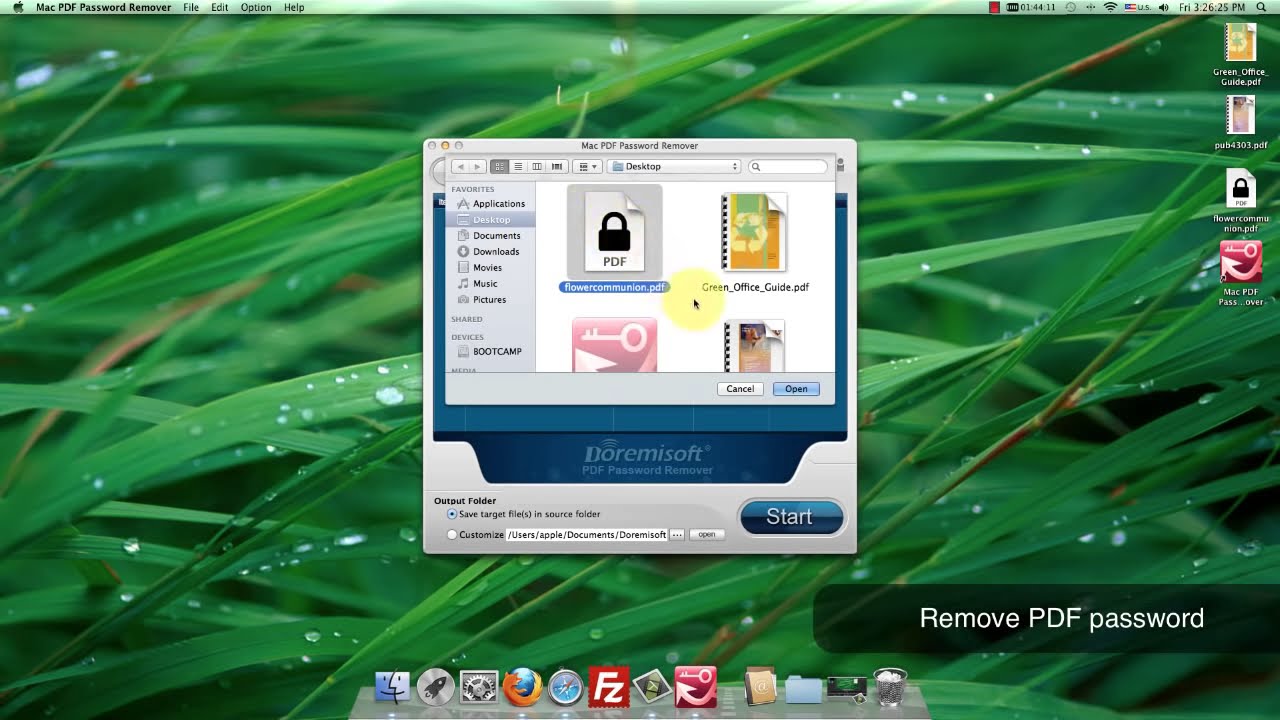Image resolution: width=1280 pixels, height=720 pixels.
Task: Open Finder from the Dock
Action: click(x=392, y=687)
